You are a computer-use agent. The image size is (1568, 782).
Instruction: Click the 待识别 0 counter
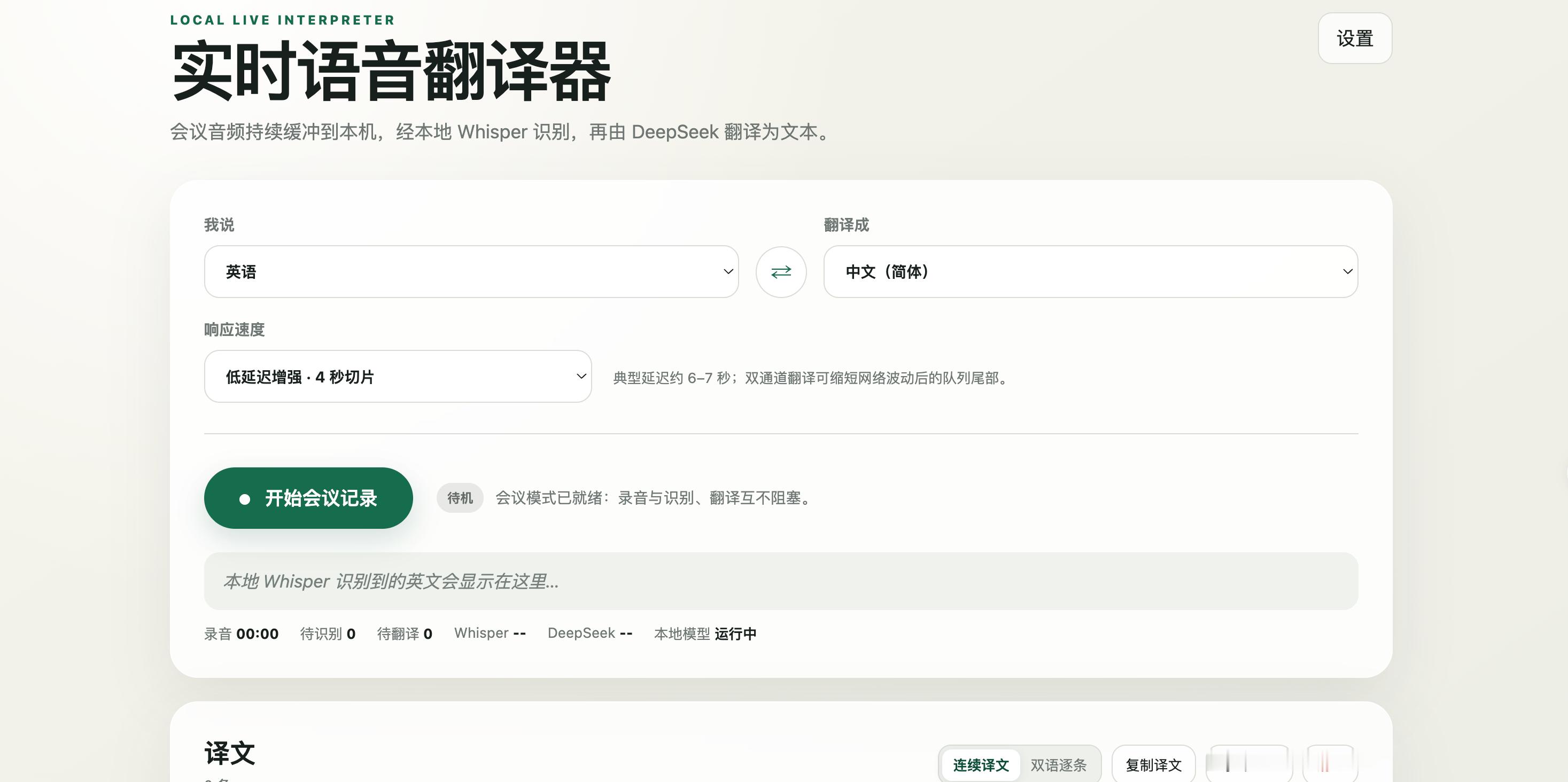(x=328, y=634)
